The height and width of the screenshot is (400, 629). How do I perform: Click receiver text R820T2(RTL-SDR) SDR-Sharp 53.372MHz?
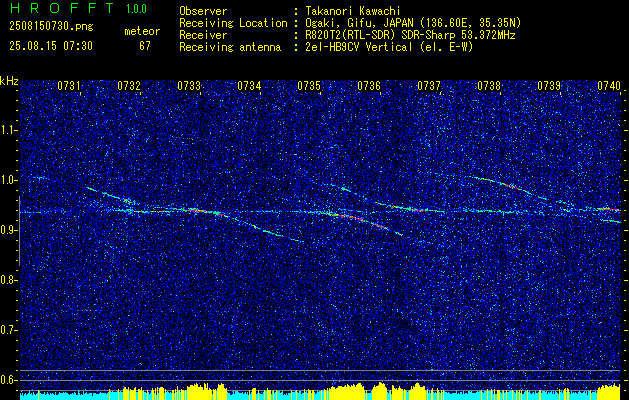410,35
